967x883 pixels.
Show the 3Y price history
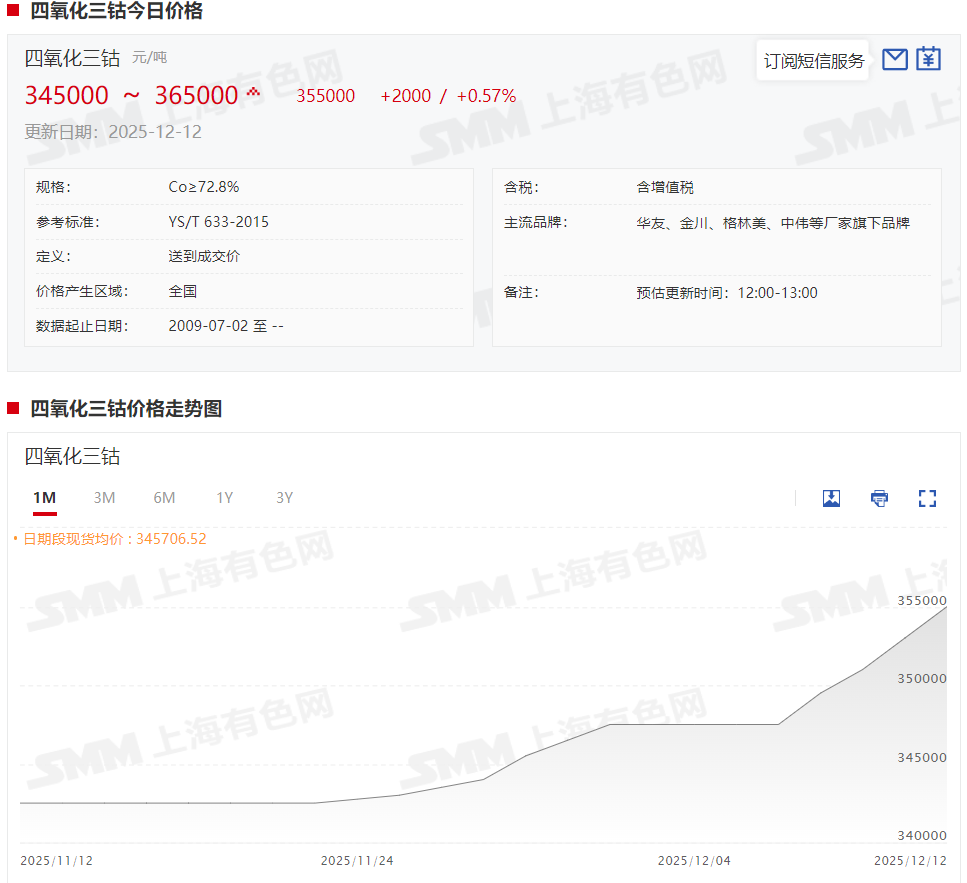[284, 498]
